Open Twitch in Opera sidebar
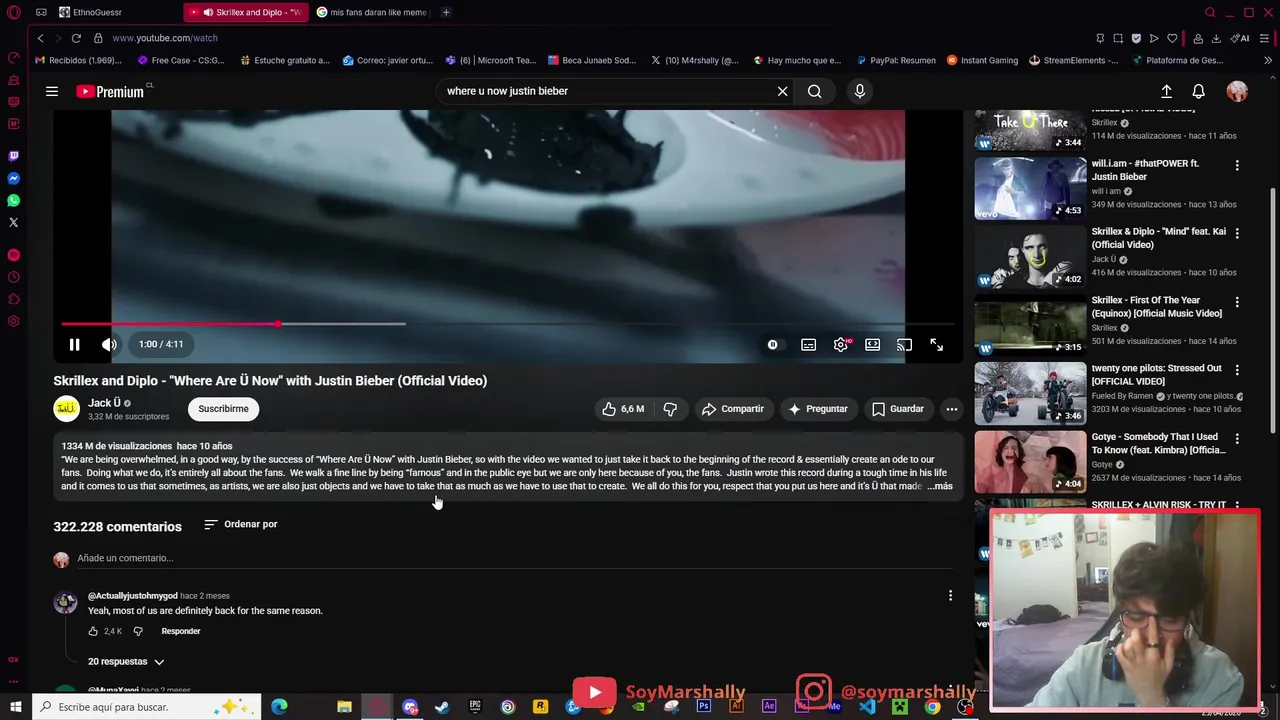This screenshot has width=1280, height=720. tap(13, 156)
